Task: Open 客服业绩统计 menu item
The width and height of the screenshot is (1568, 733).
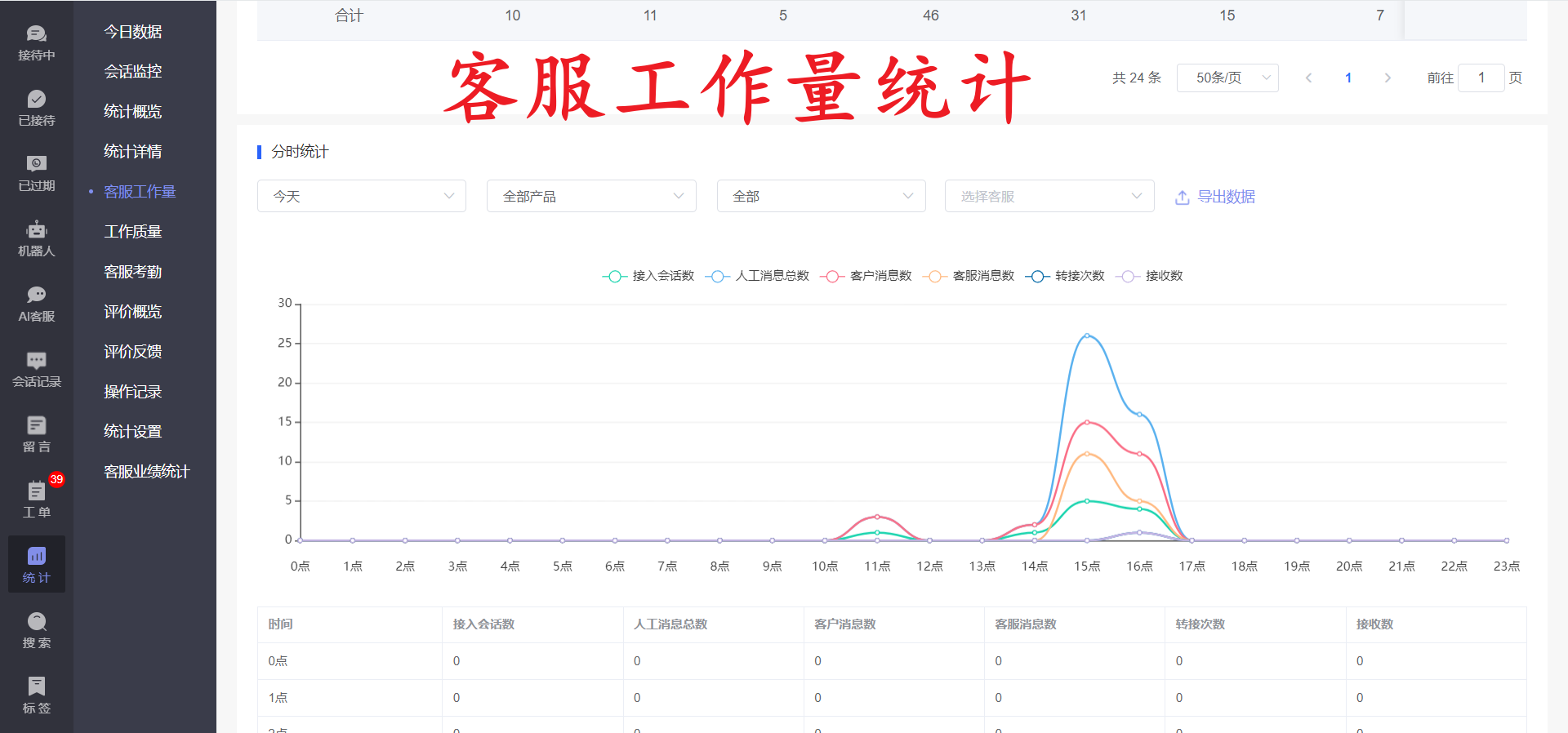Action: click(x=147, y=472)
